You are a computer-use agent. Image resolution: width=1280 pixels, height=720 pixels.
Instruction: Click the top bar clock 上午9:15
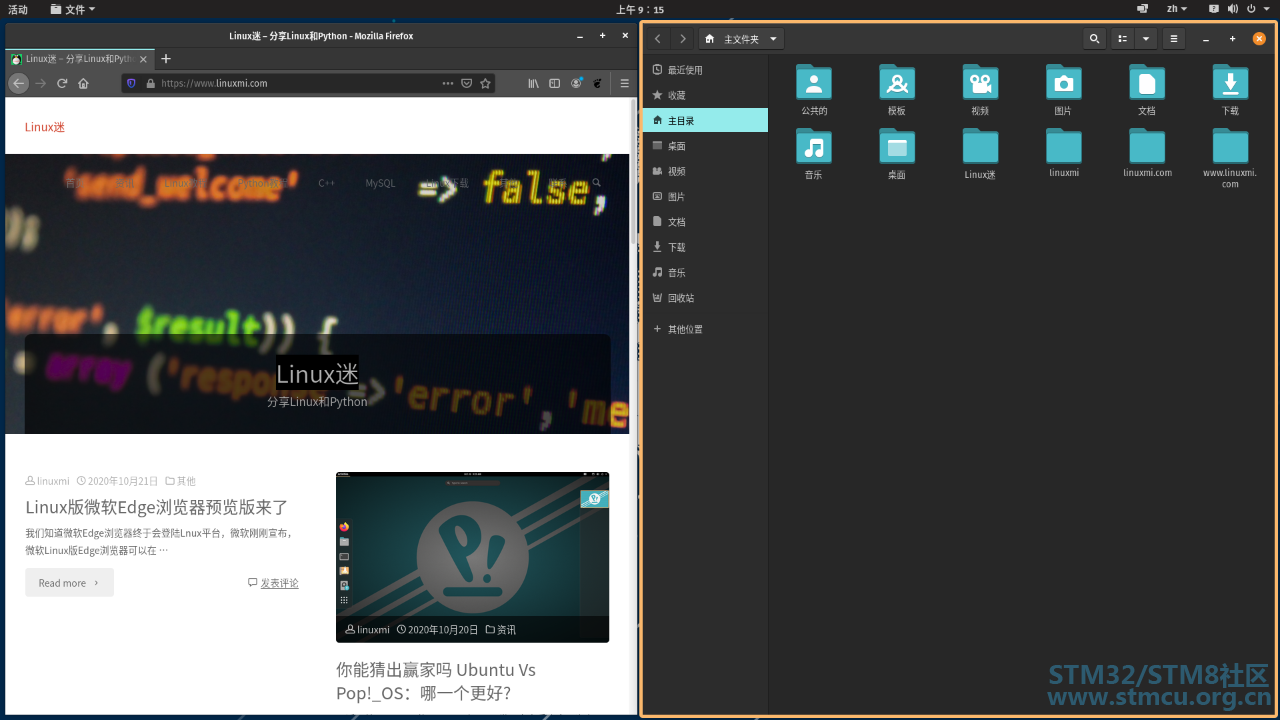point(640,9)
